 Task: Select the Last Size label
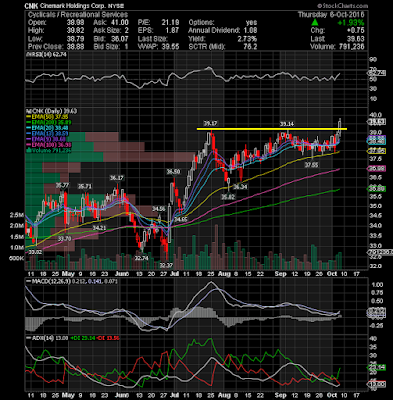[152, 38]
